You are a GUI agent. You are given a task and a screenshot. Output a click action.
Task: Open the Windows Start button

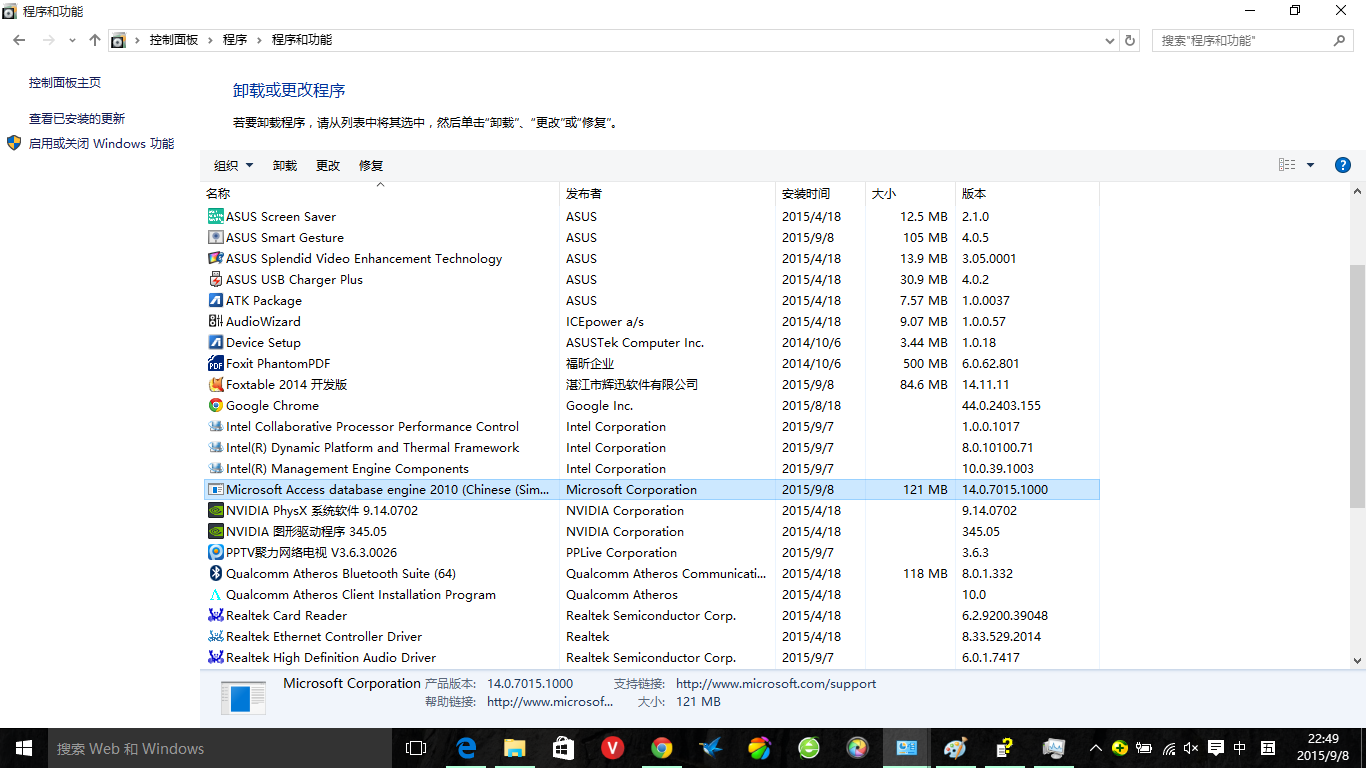(24, 748)
